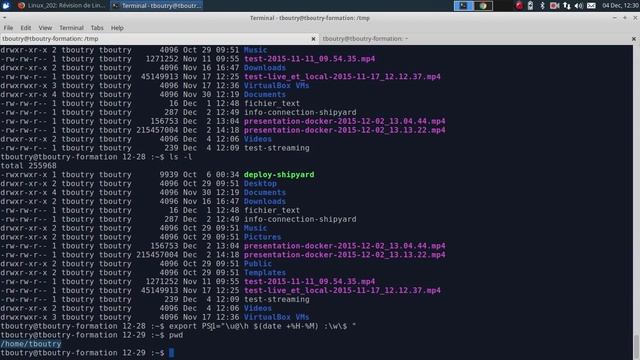Click the Desktop directory name
640x360 pixels.
pos(260,183)
